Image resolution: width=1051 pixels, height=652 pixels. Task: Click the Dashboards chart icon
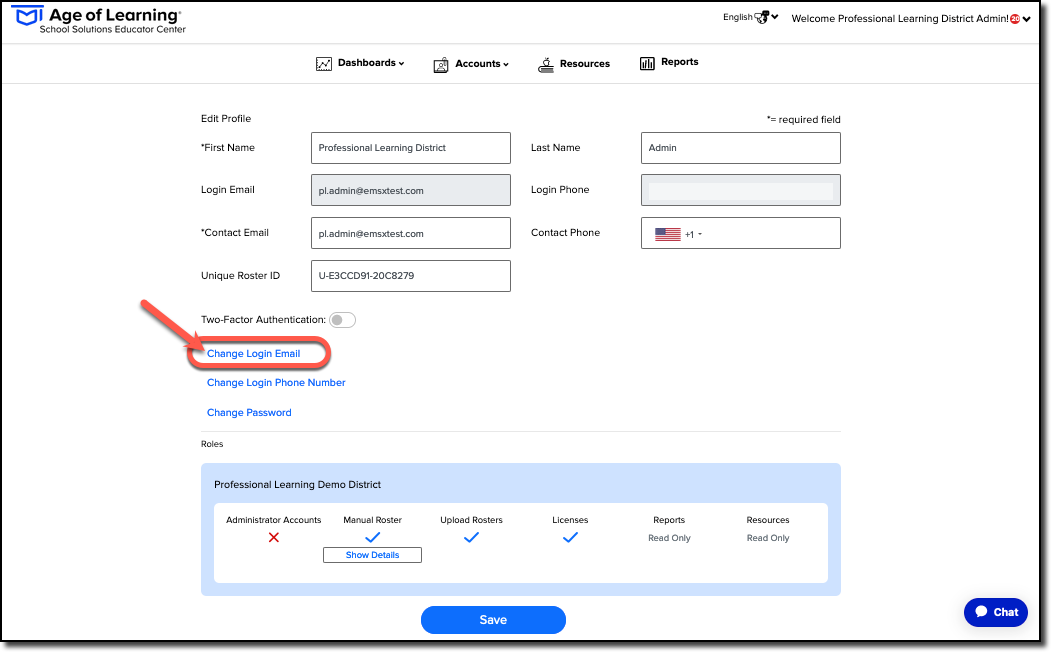[x=324, y=64]
